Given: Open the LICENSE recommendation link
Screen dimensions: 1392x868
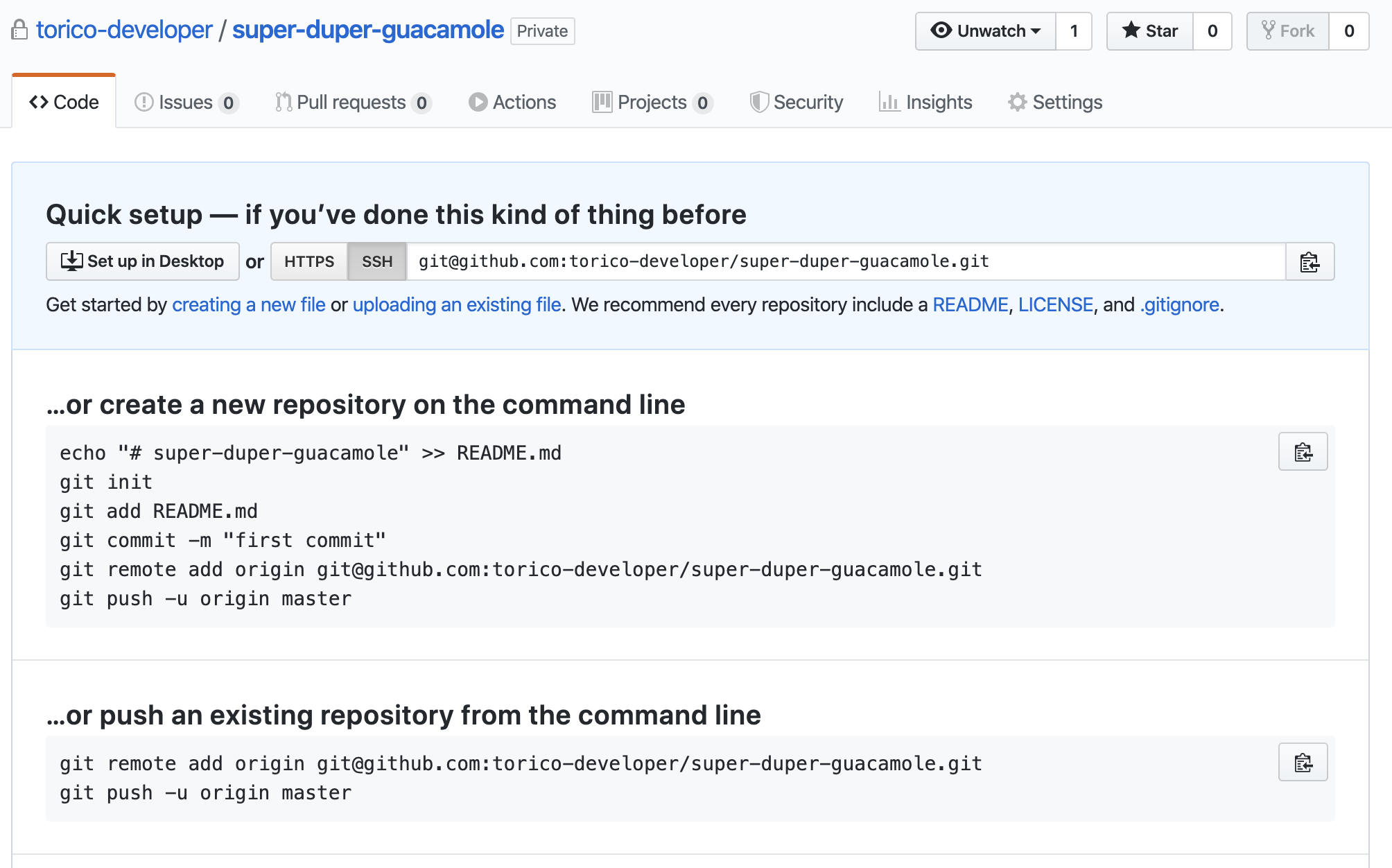Looking at the screenshot, I should [x=1056, y=304].
